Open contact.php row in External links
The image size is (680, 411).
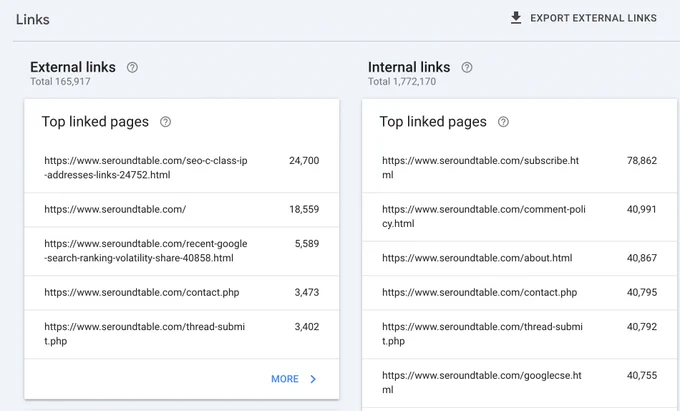182,293
